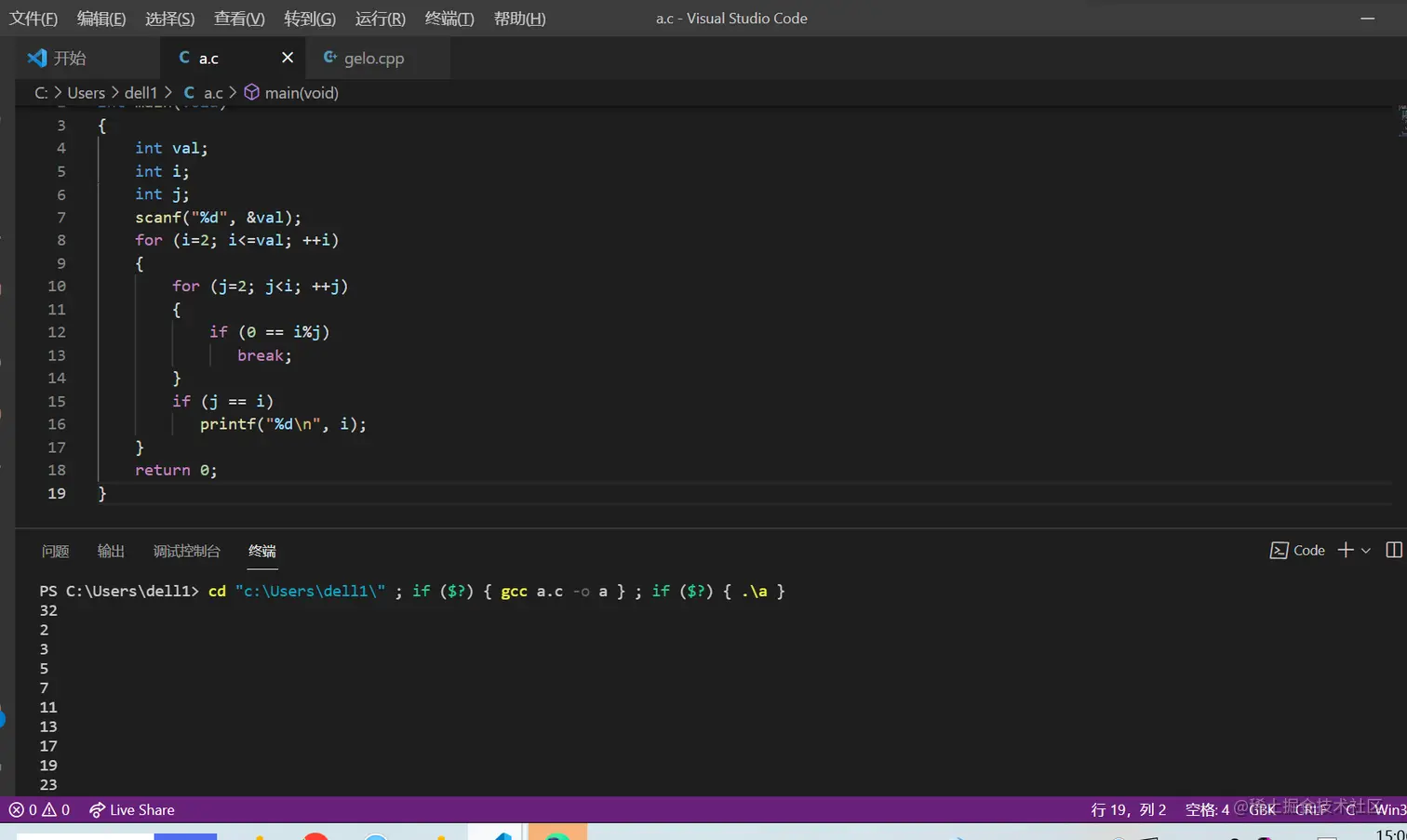The width and height of the screenshot is (1407, 840).
Task: Click the terminal output "23"
Action: 48,785
